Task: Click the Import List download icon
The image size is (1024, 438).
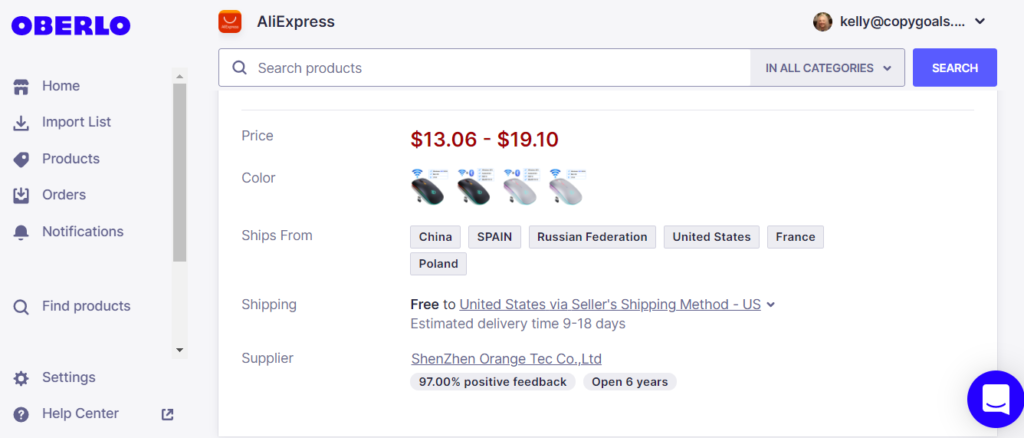Action: (21, 123)
